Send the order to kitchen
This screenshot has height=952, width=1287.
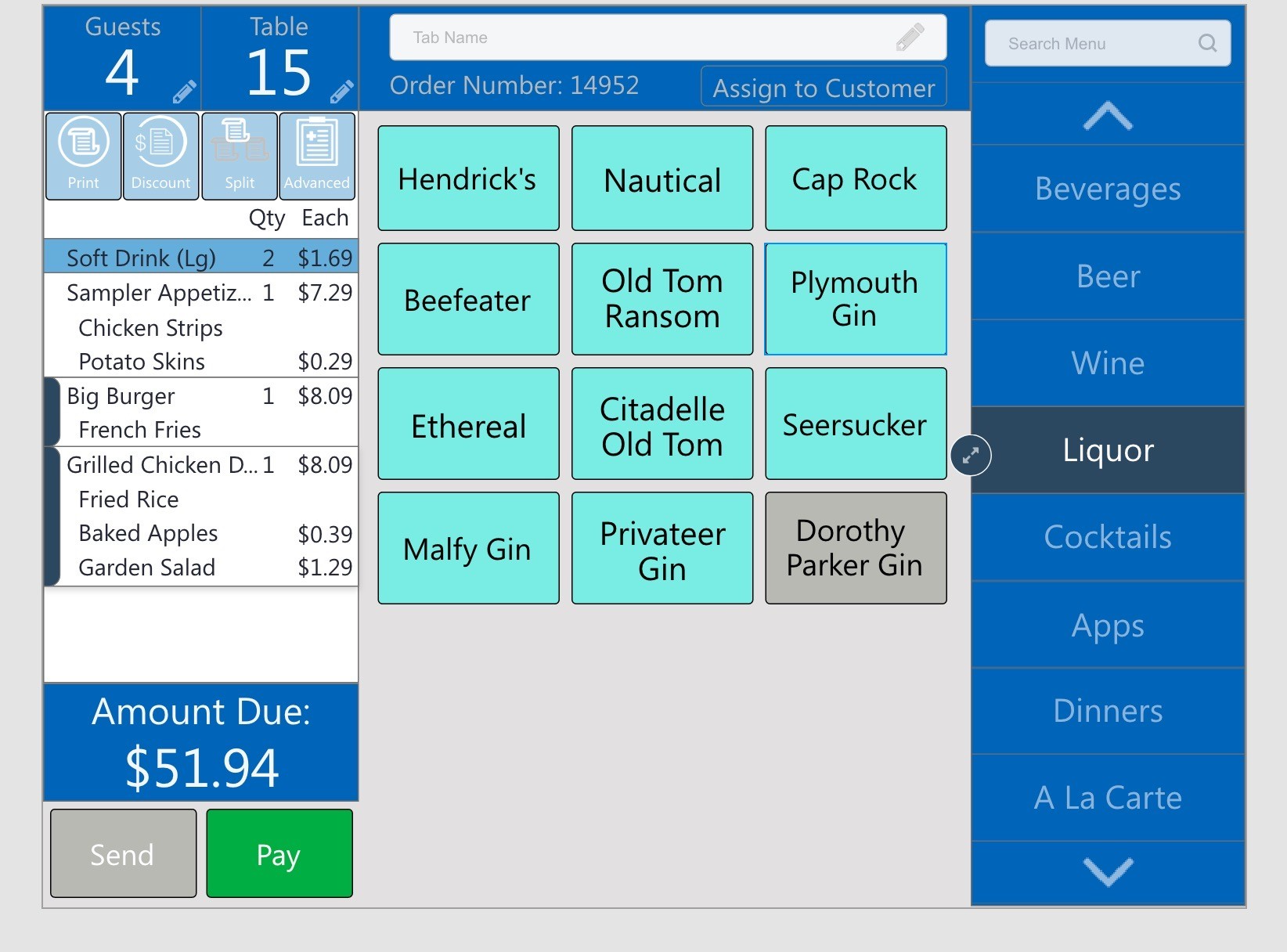click(123, 853)
